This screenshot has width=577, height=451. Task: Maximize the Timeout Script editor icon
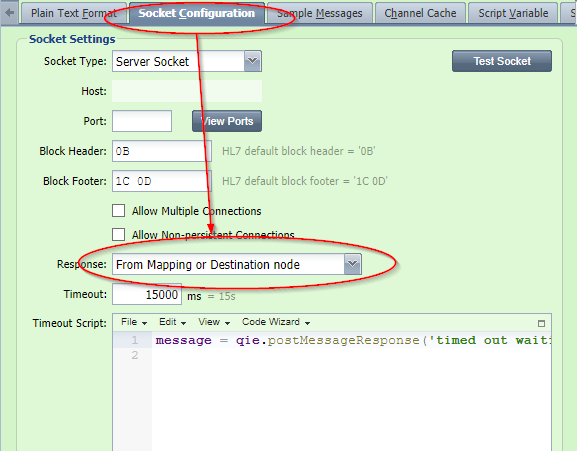pos(541,323)
